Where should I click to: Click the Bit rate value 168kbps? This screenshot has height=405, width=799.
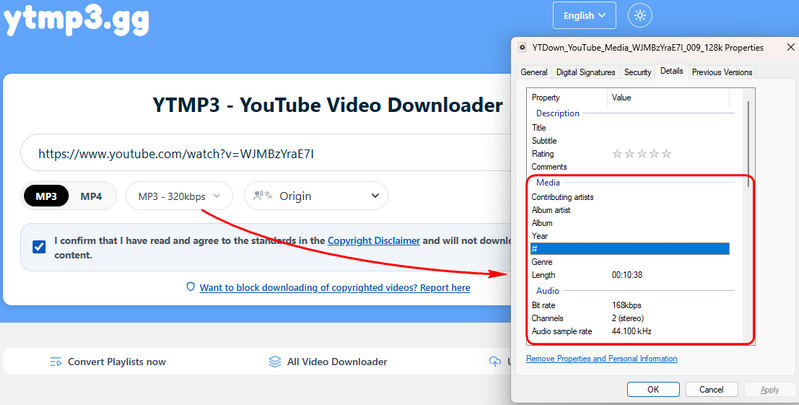point(626,305)
